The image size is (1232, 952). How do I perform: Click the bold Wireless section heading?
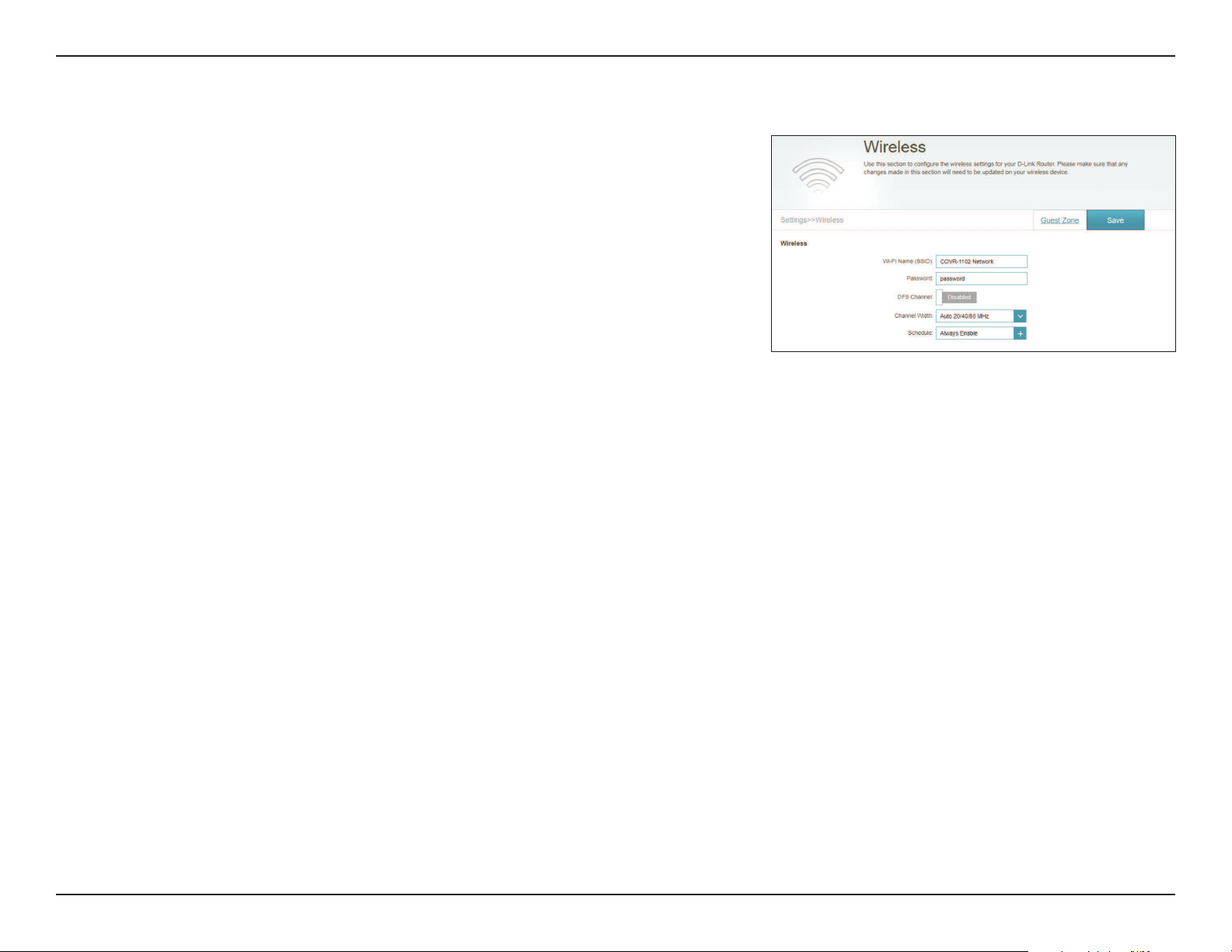794,244
